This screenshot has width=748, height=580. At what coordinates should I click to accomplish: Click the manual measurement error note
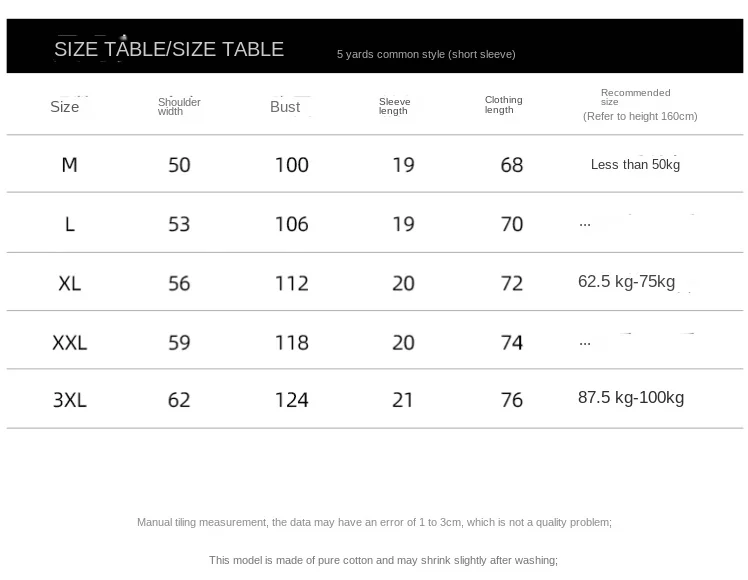(x=374, y=522)
